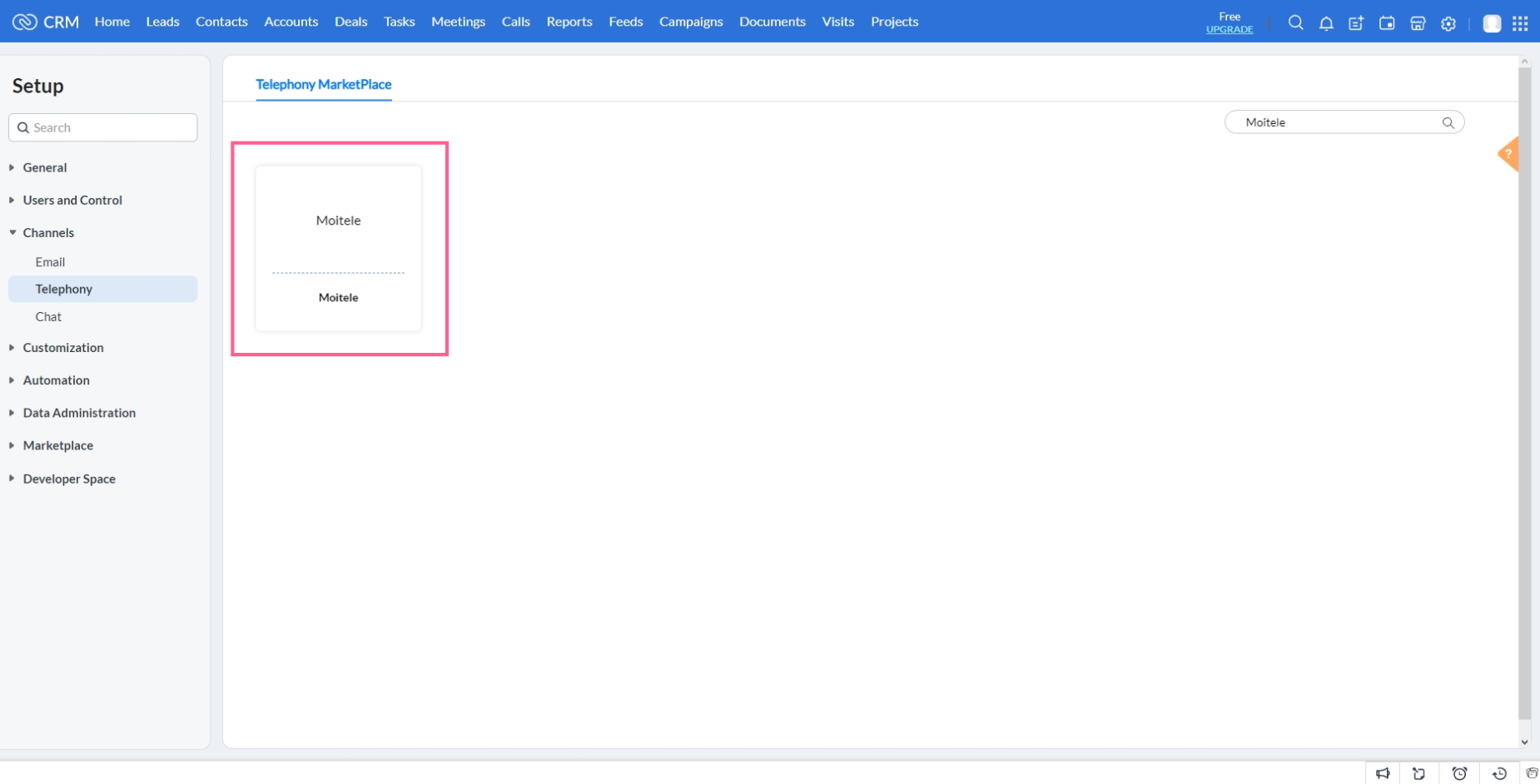The image size is (1540, 784).
Task: Expand the Customization section
Action: (63, 347)
